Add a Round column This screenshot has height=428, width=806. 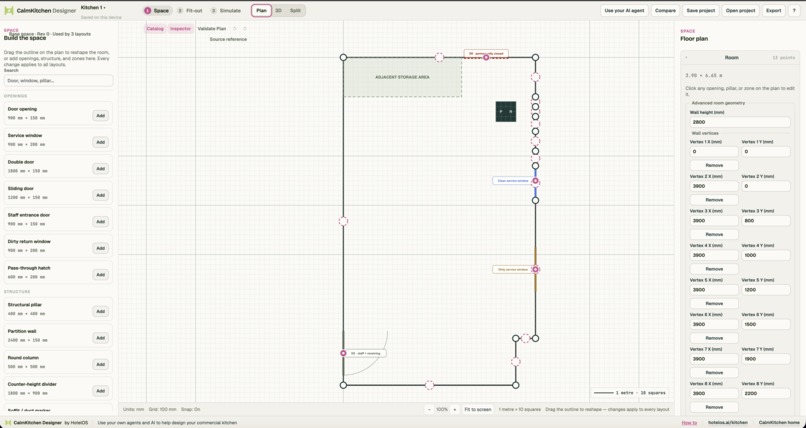(x=100, y=364)
